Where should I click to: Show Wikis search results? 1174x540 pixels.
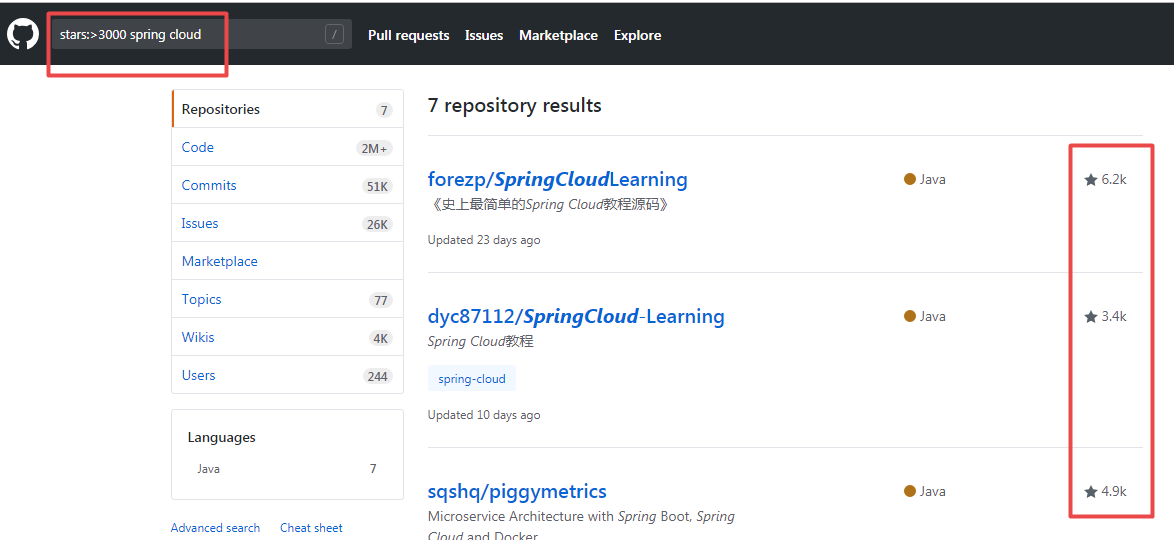point(288,338)
